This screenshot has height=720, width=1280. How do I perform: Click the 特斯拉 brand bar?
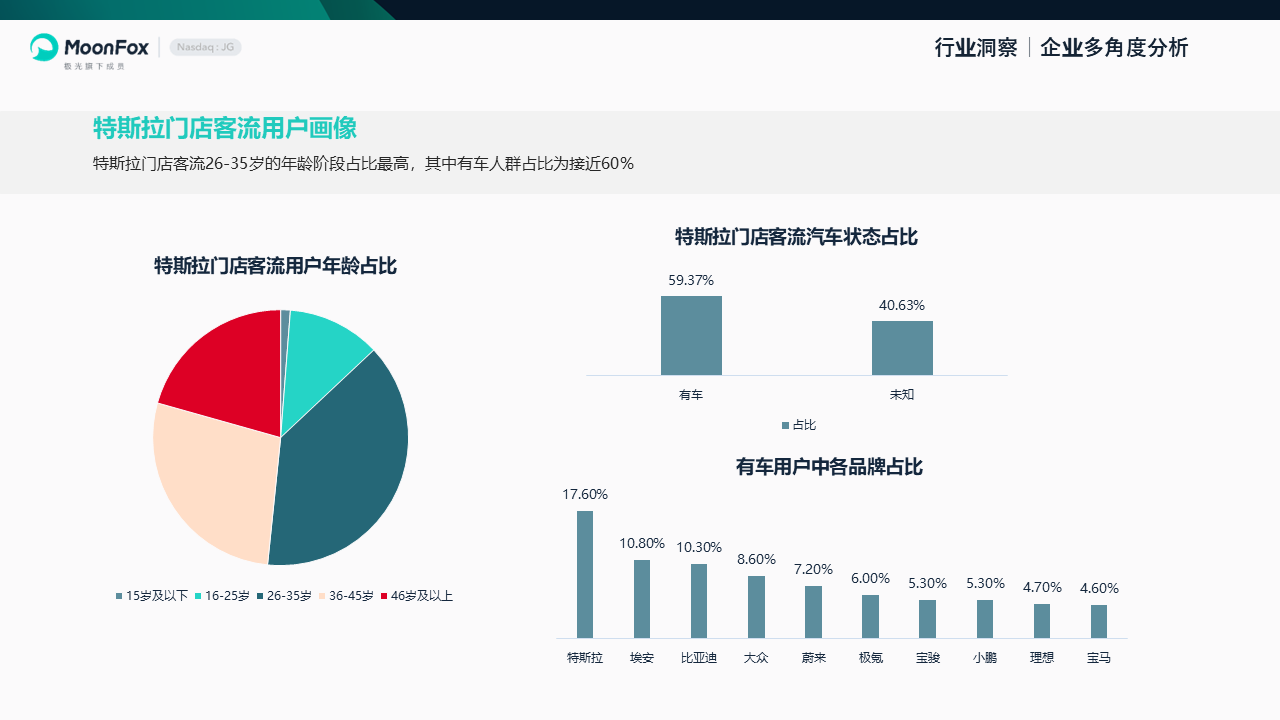tap(585, 574)
